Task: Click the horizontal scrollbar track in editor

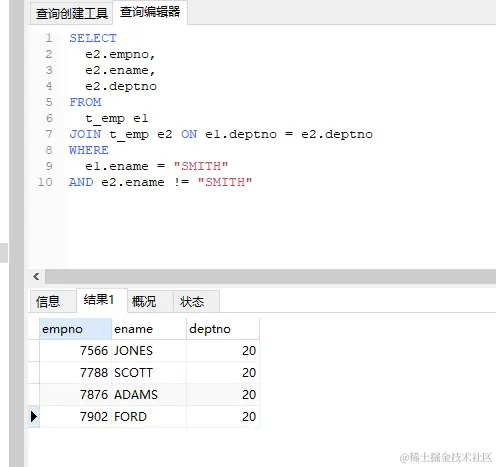Action: point(270,276)
